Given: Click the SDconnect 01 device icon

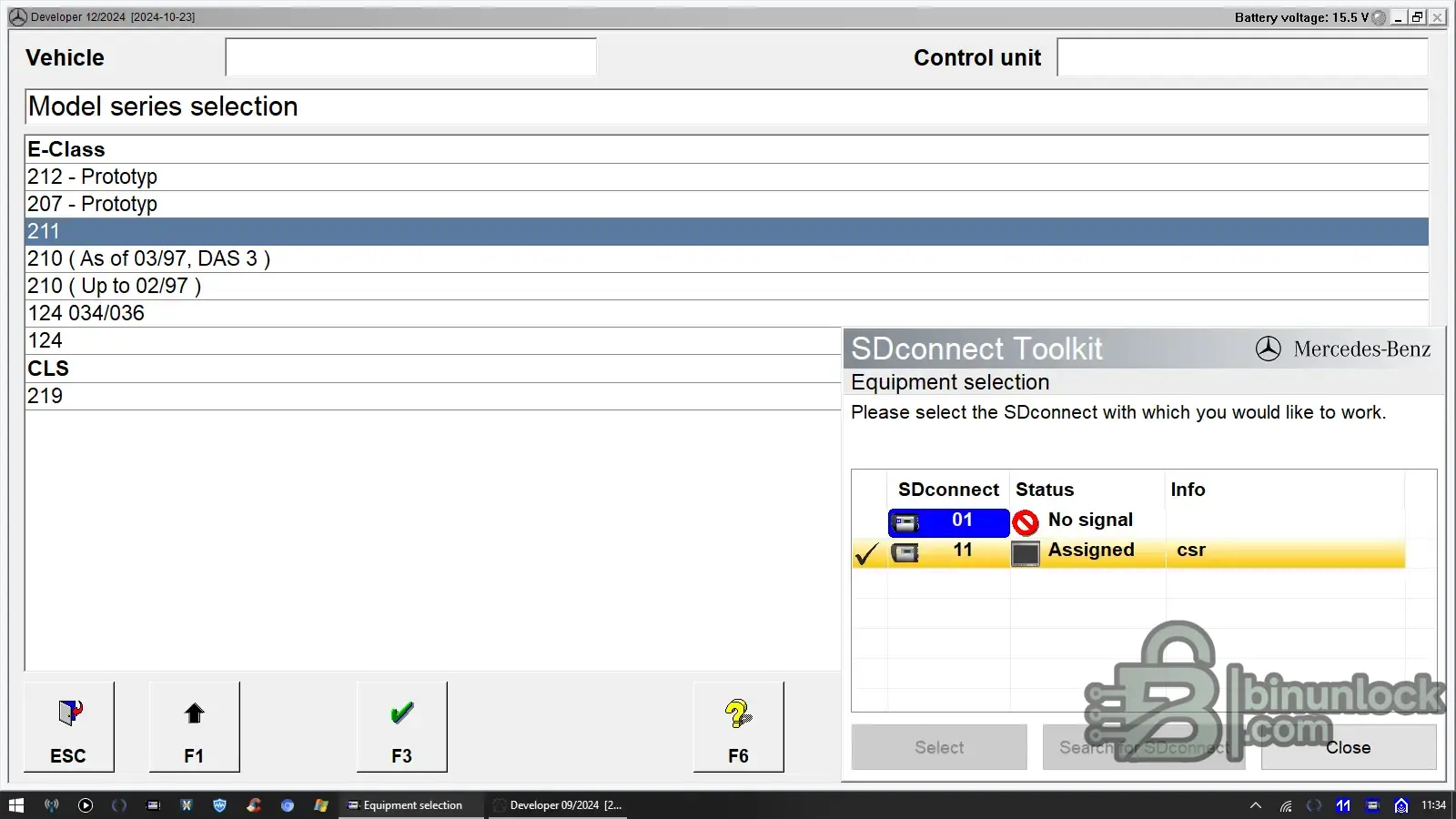Looking at the screenshot, I should click(x=905, y=522).
